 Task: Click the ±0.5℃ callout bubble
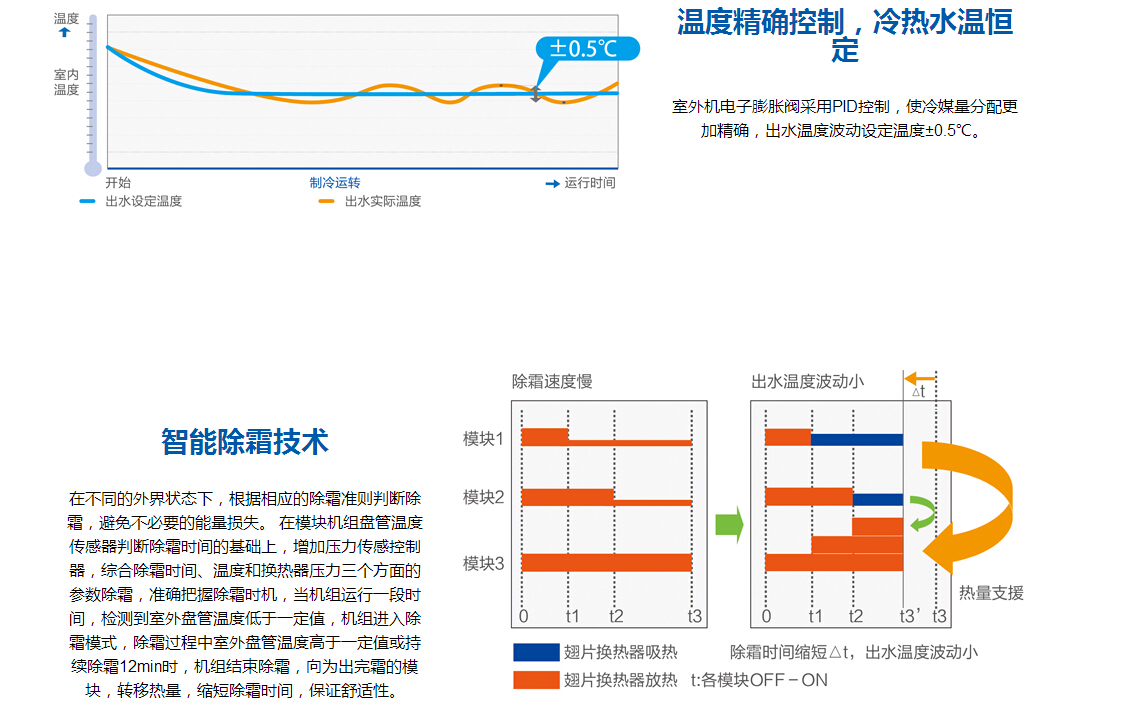click(x=583, y=49)
